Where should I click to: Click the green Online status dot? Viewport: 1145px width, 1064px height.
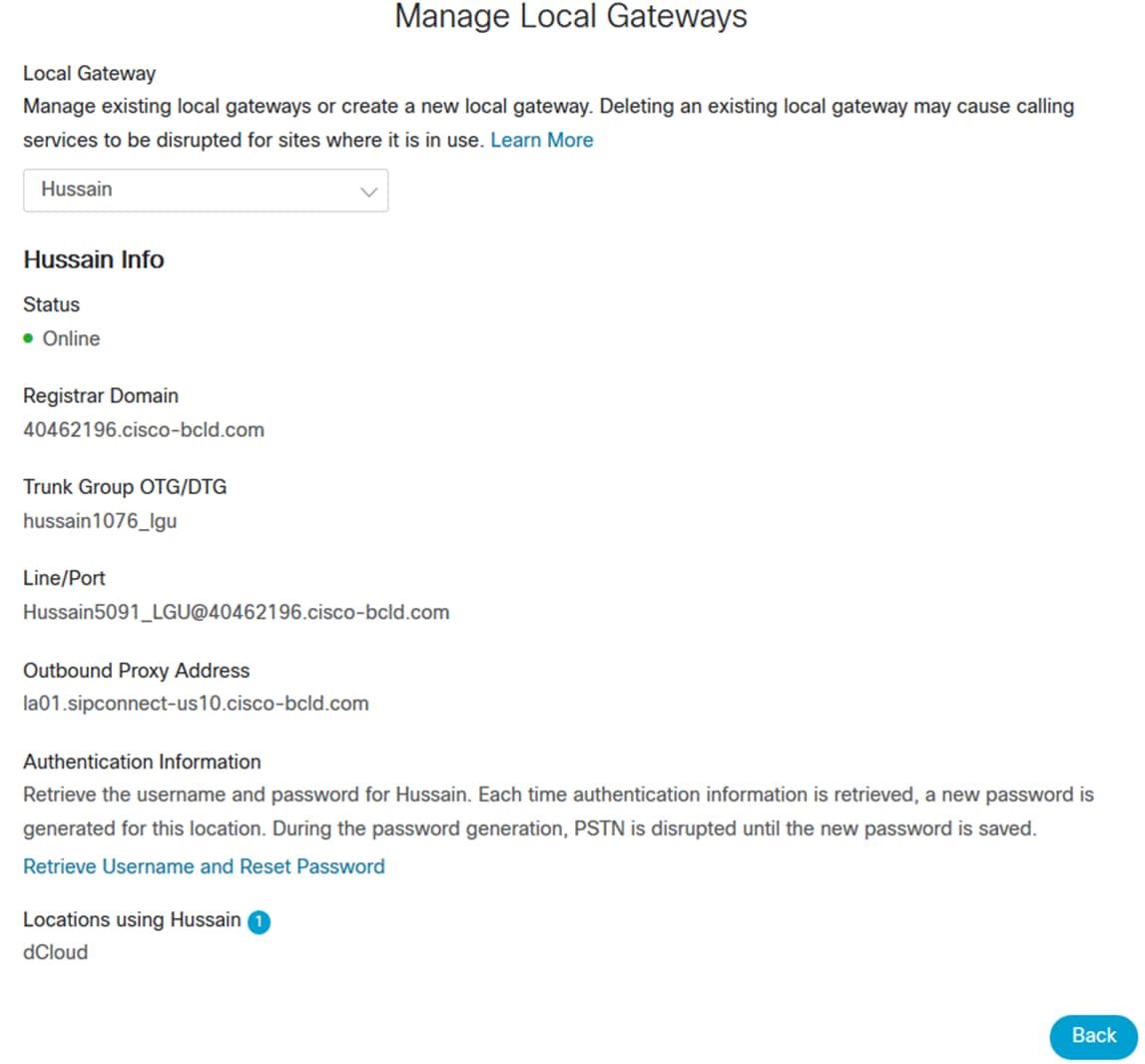[x=28, y=338]
